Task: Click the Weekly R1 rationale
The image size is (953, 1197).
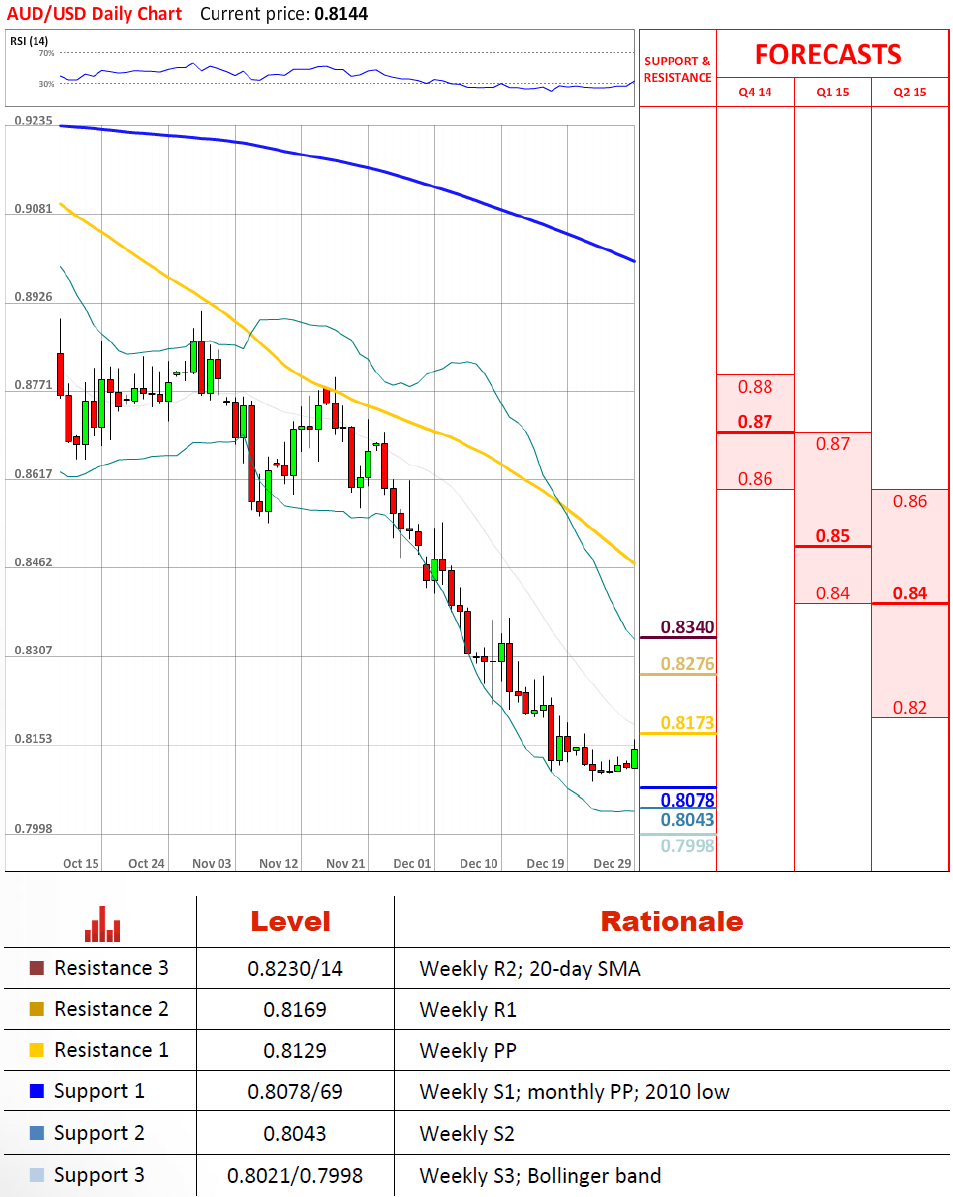Action: (468, 1010)
